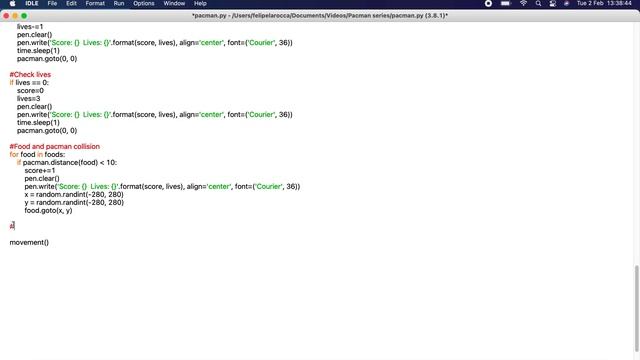This screenshot has height=360, width=640.
Task: Open the Run menu
Action: point(119,3)
